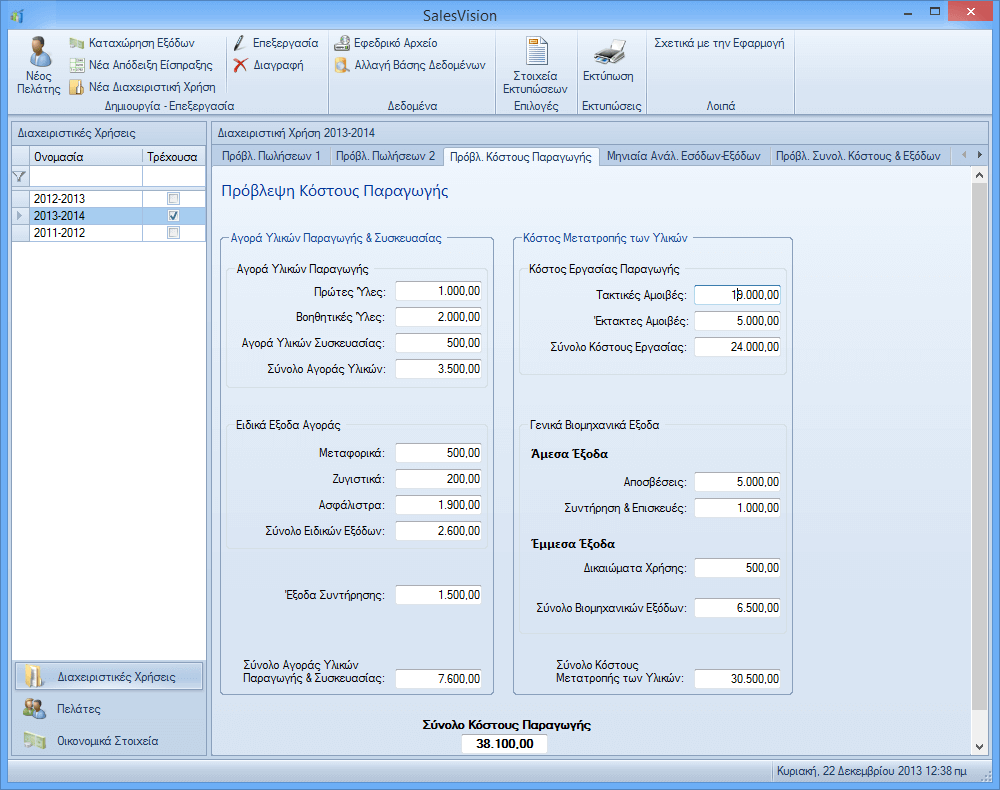This screenshot has height=790, width=1000.
Task: Open Καταχώρηση Εξόδων from the ribbon
Action: coord(78,44)
